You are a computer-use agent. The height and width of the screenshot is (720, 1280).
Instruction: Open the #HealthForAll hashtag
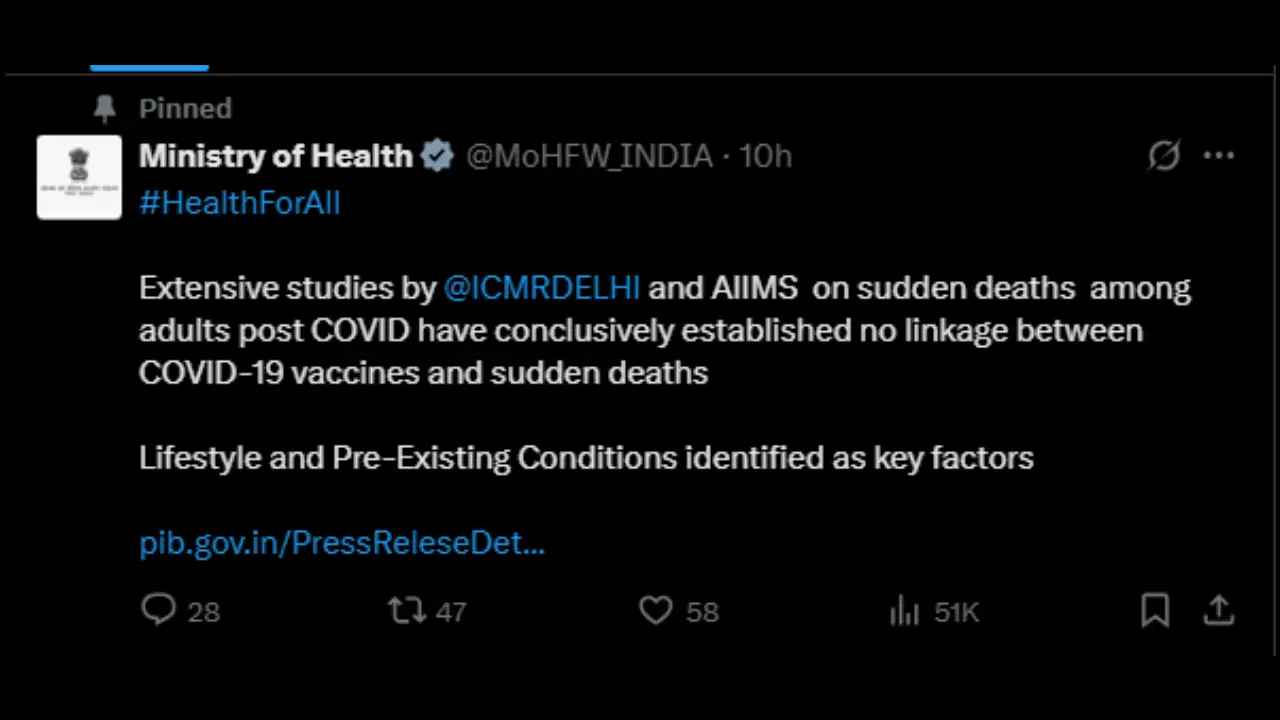point(240,203)
